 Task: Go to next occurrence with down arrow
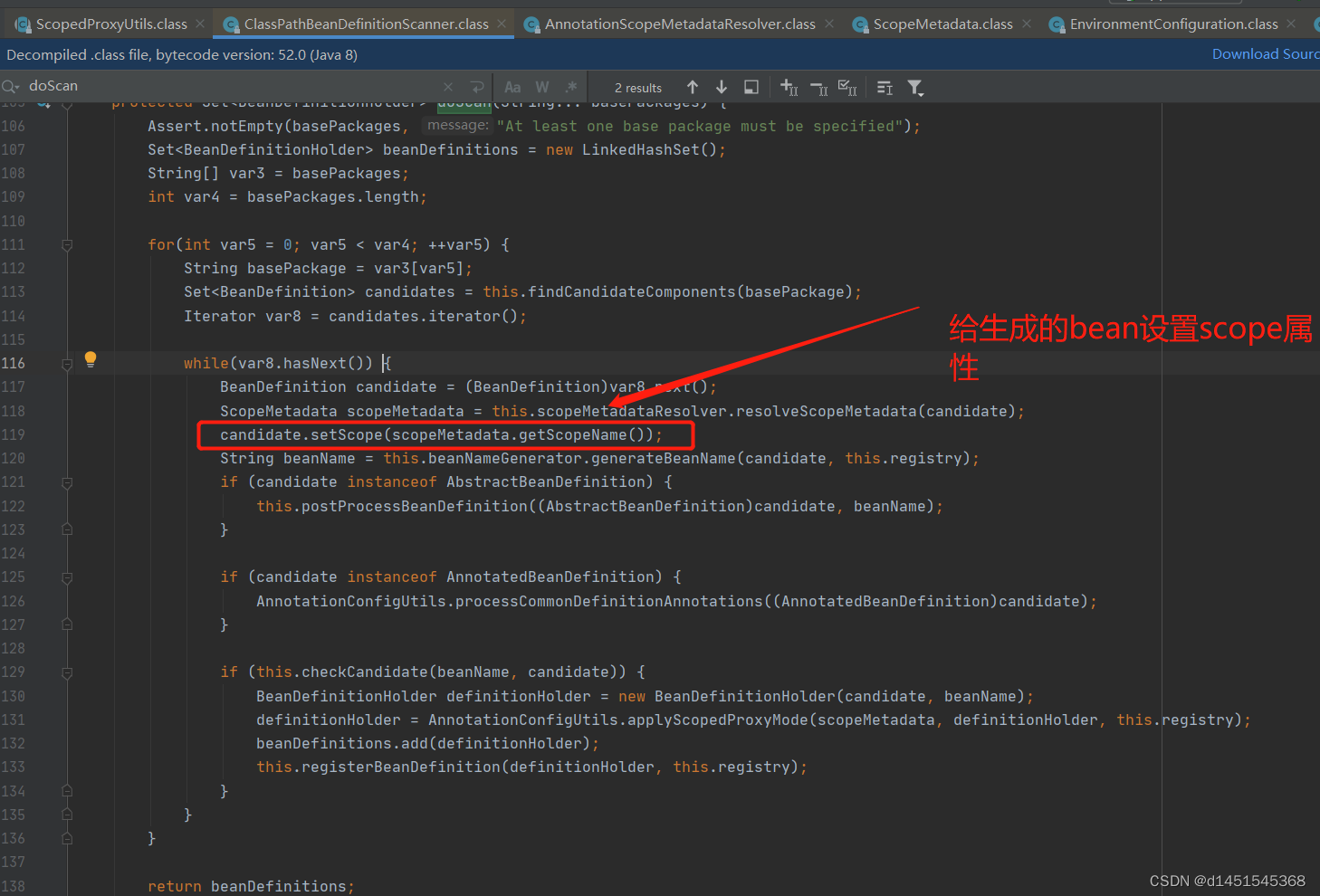[722, 87]
